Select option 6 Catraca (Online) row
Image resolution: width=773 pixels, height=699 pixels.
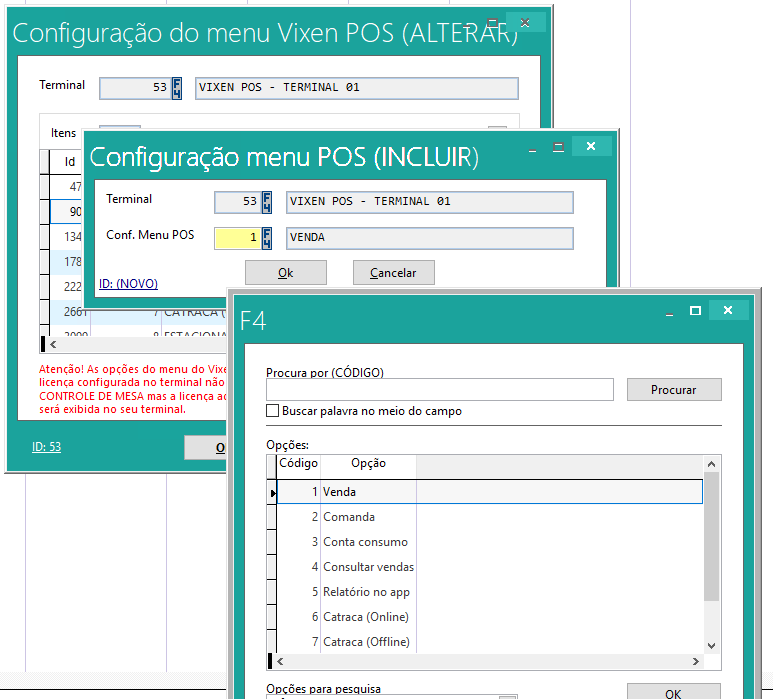coord(490,617)
